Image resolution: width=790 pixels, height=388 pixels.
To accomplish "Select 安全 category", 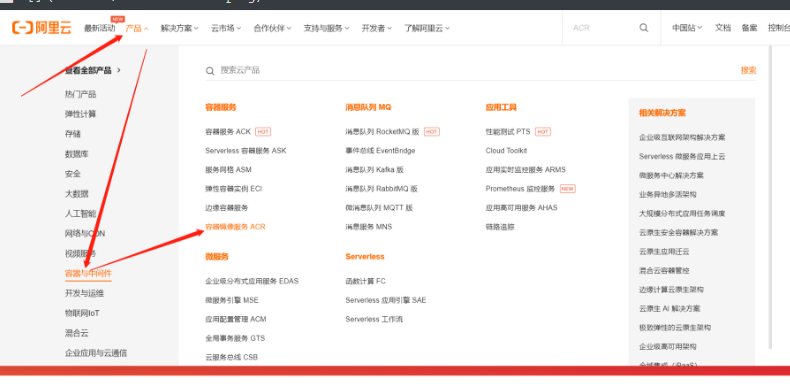I will 73,174.
